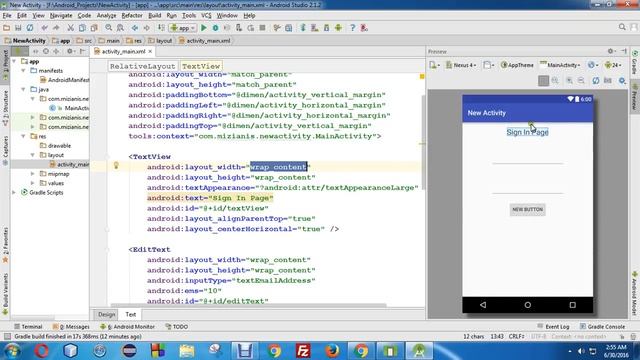Open the Terminal tool window
Image resolution: width=640 pixels, height=360 pixels.
[x=28, y=327]
